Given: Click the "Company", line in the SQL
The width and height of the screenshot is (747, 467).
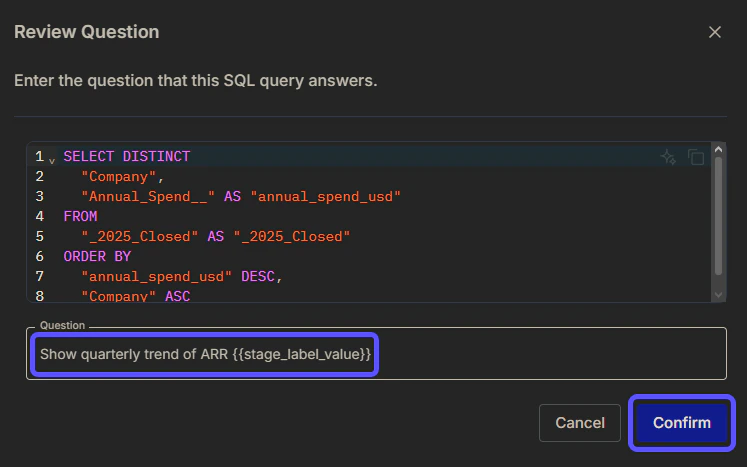Looking at the screenshot, I should tap(122, 176).
